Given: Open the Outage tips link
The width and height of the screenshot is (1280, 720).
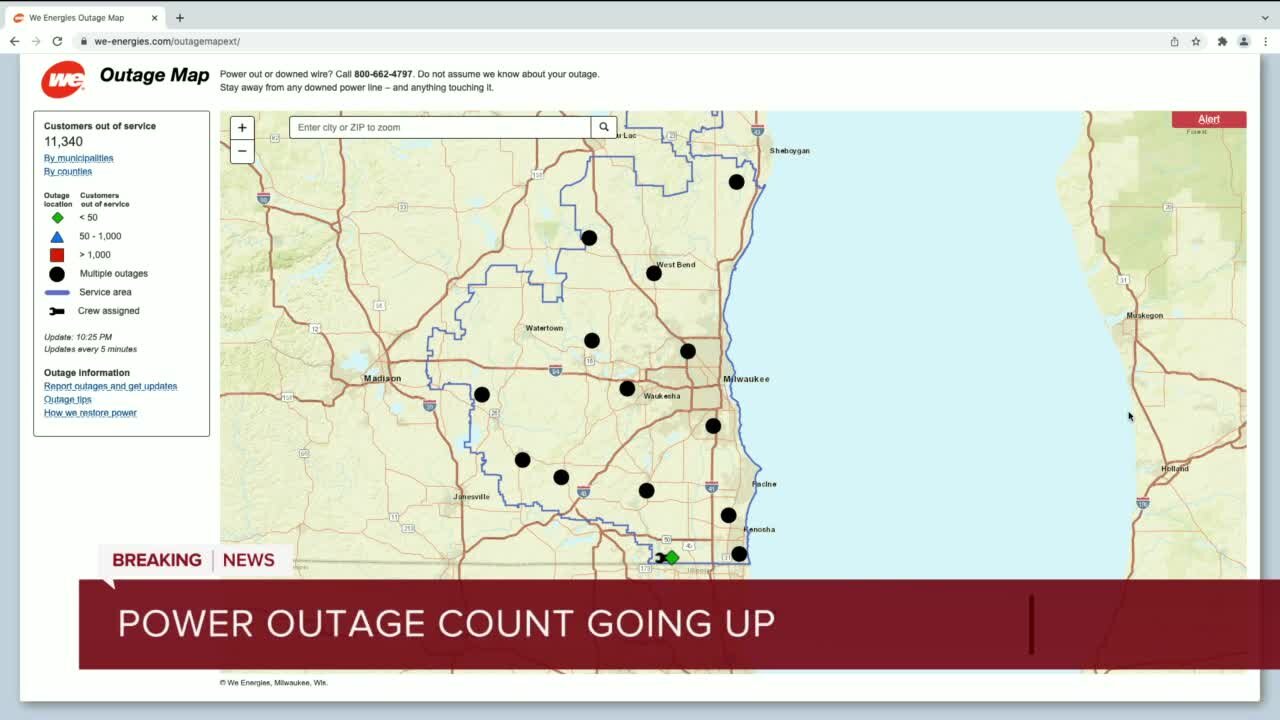Looking at the screenshot, I should (67, 399).
